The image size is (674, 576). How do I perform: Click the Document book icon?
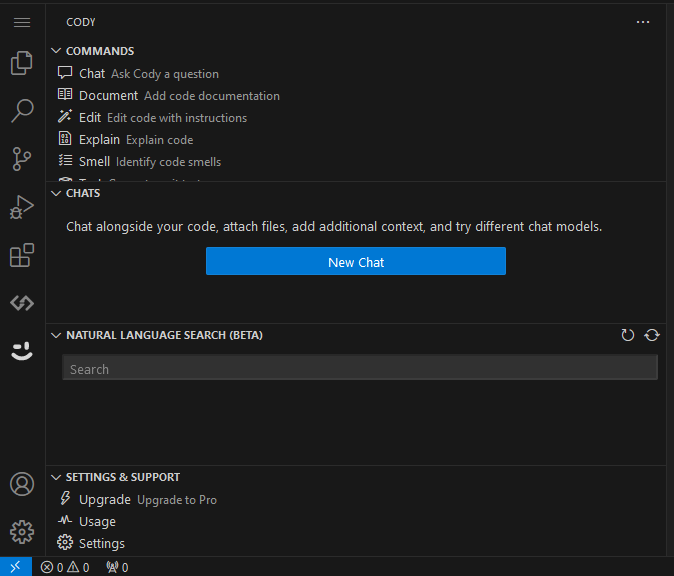point(65,94)
